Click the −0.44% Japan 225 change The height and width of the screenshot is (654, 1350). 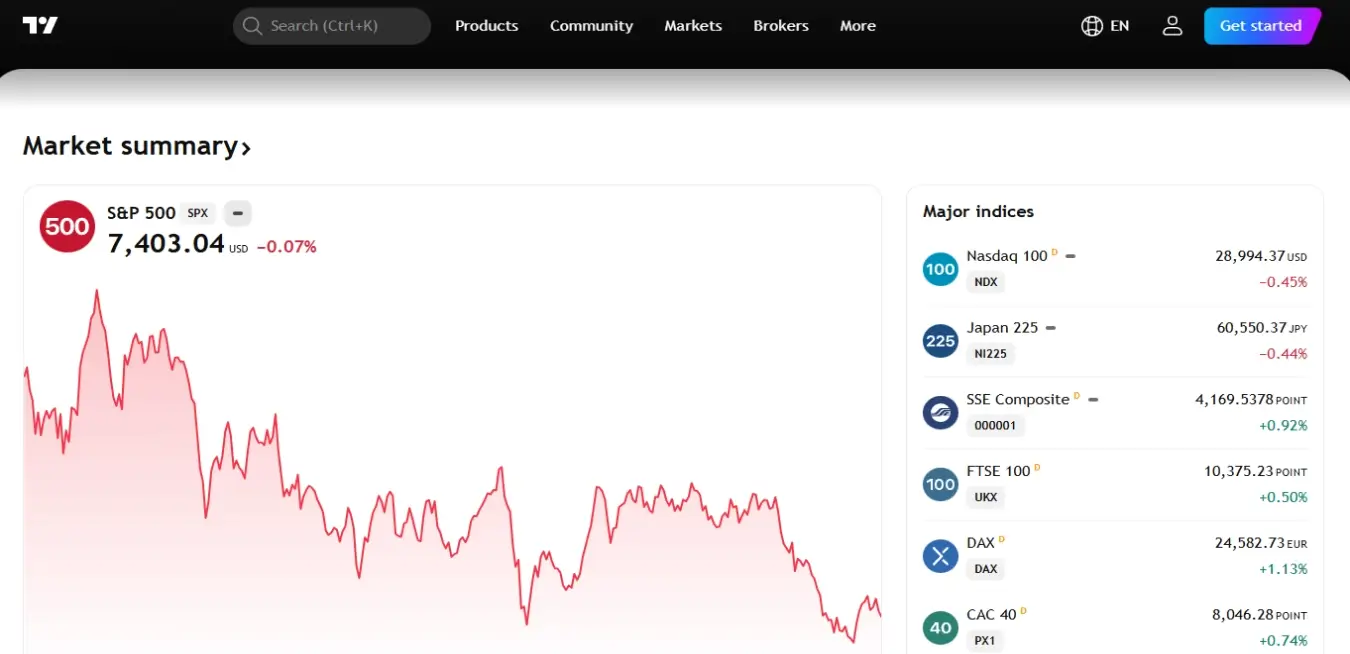[1283, 354]
